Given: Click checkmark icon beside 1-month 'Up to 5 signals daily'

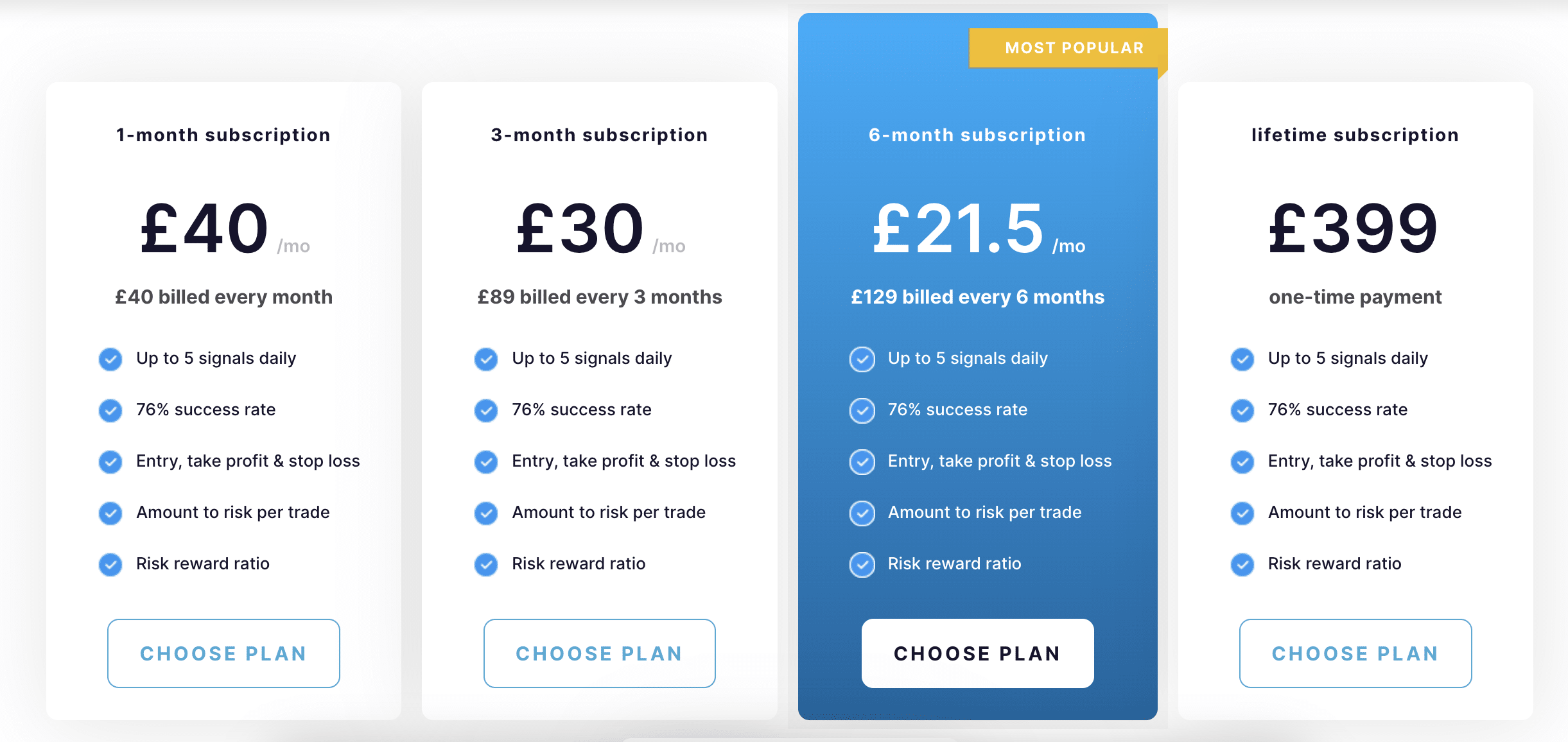Looking at the screenshot, I should coord(110,359).
